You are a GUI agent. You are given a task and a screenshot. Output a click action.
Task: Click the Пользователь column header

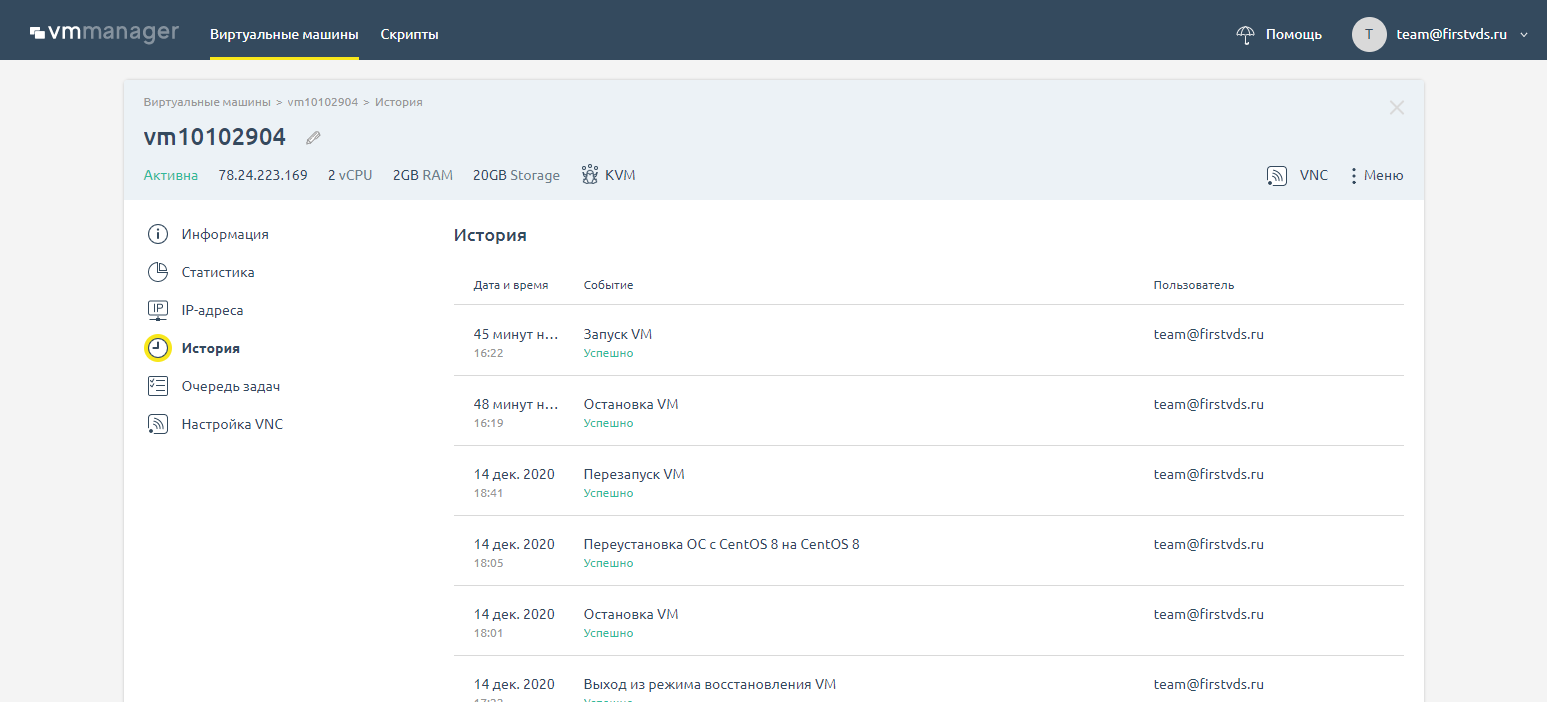(x=1194, y=285)
